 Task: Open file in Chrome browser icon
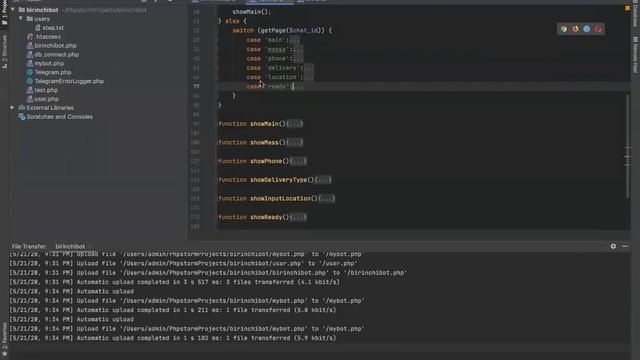(564, 29)
